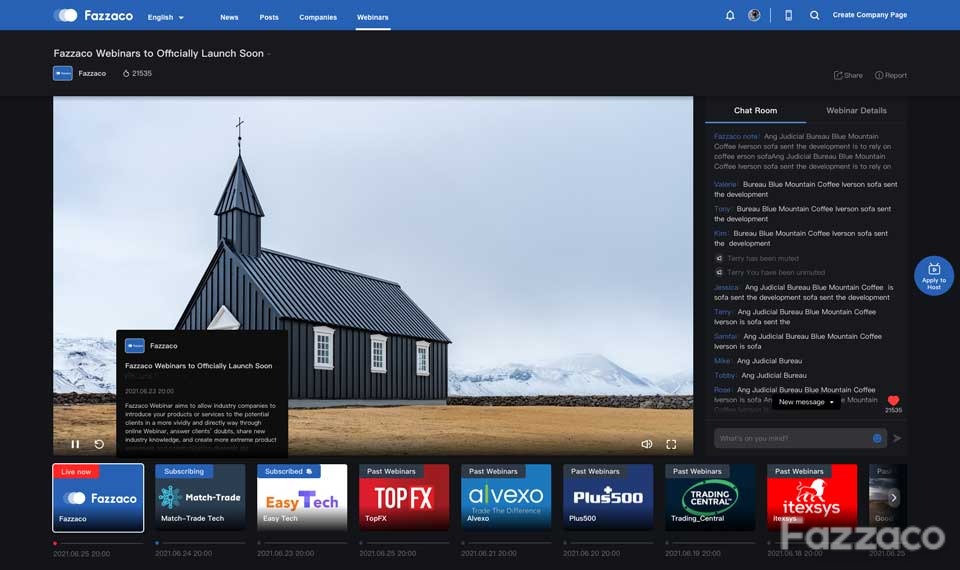The width and height of the screenshot is (960, 570).
Task: Click Mike's name in chat
Action: pos(723,361)
